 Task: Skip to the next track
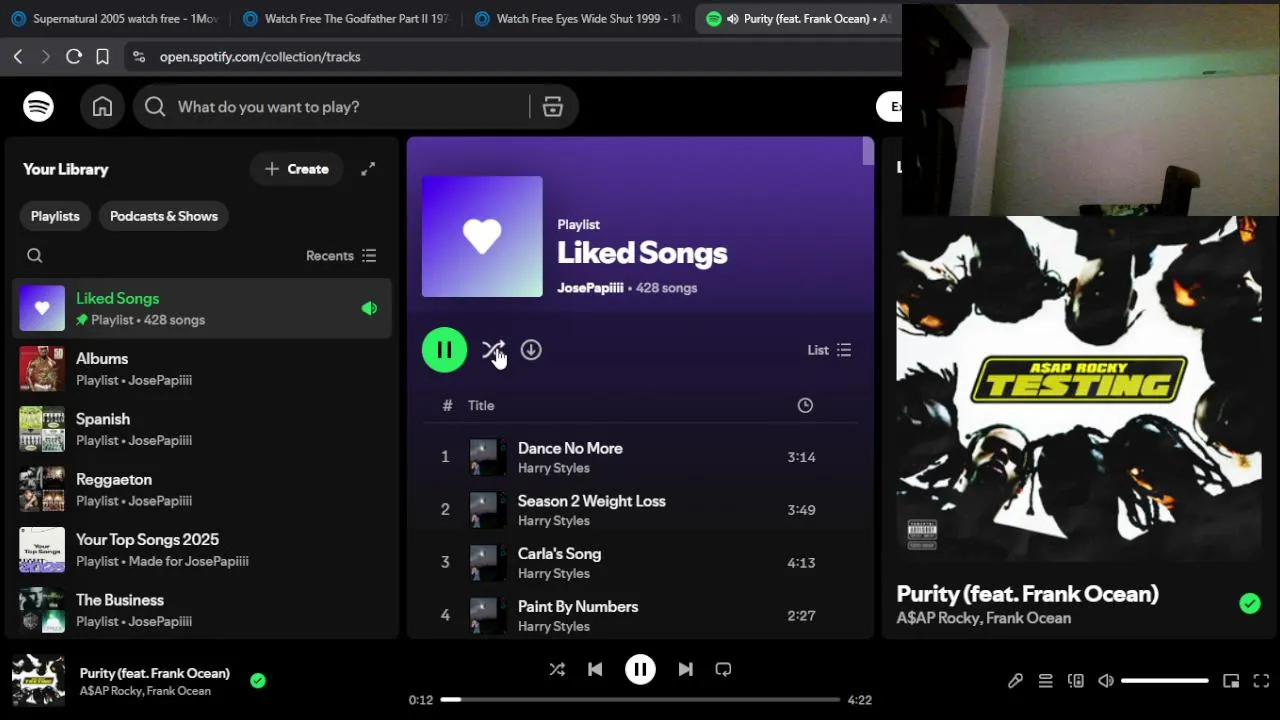coord(685,670)
